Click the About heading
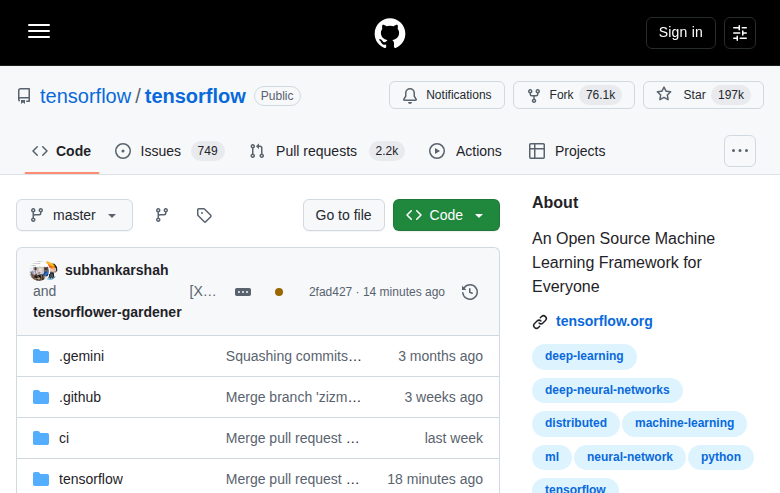This screenshot has width=780, height=493. point(555,203)
